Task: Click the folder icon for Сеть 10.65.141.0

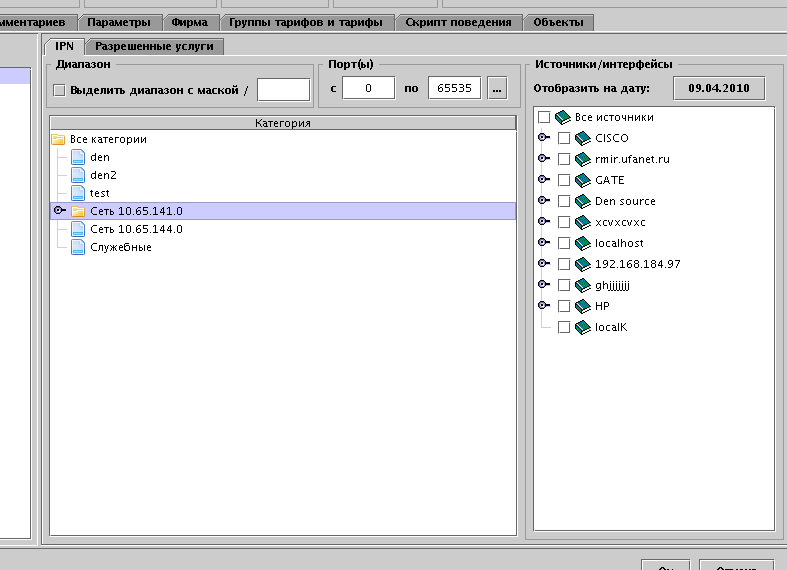Action: (78, 211)
